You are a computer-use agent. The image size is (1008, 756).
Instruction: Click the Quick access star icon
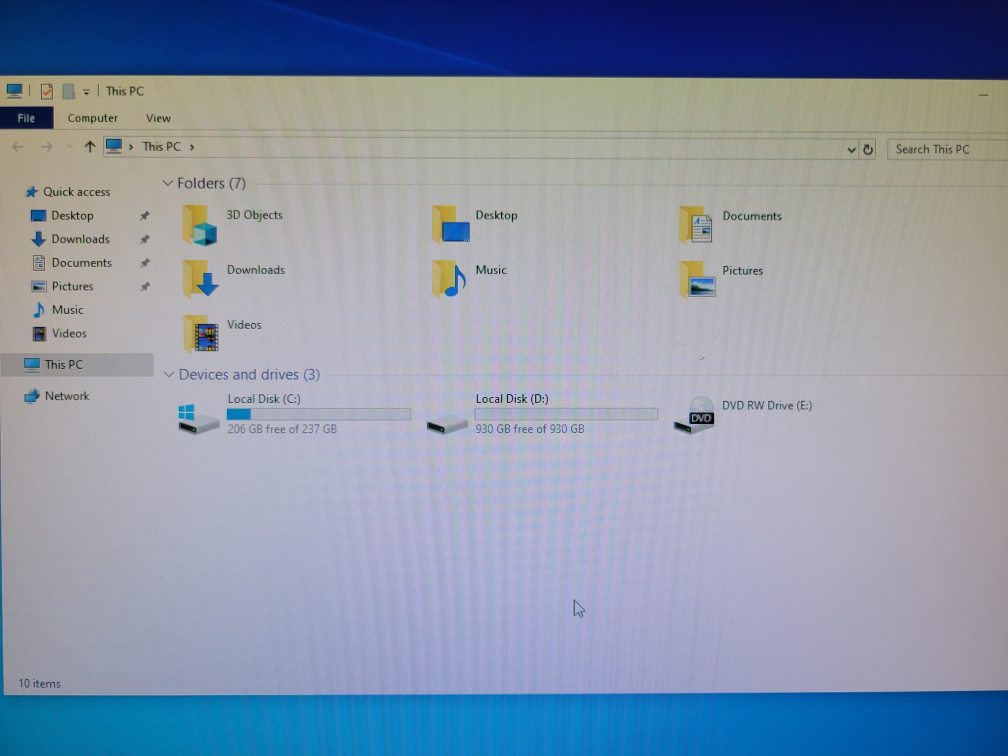pos(32,192)
